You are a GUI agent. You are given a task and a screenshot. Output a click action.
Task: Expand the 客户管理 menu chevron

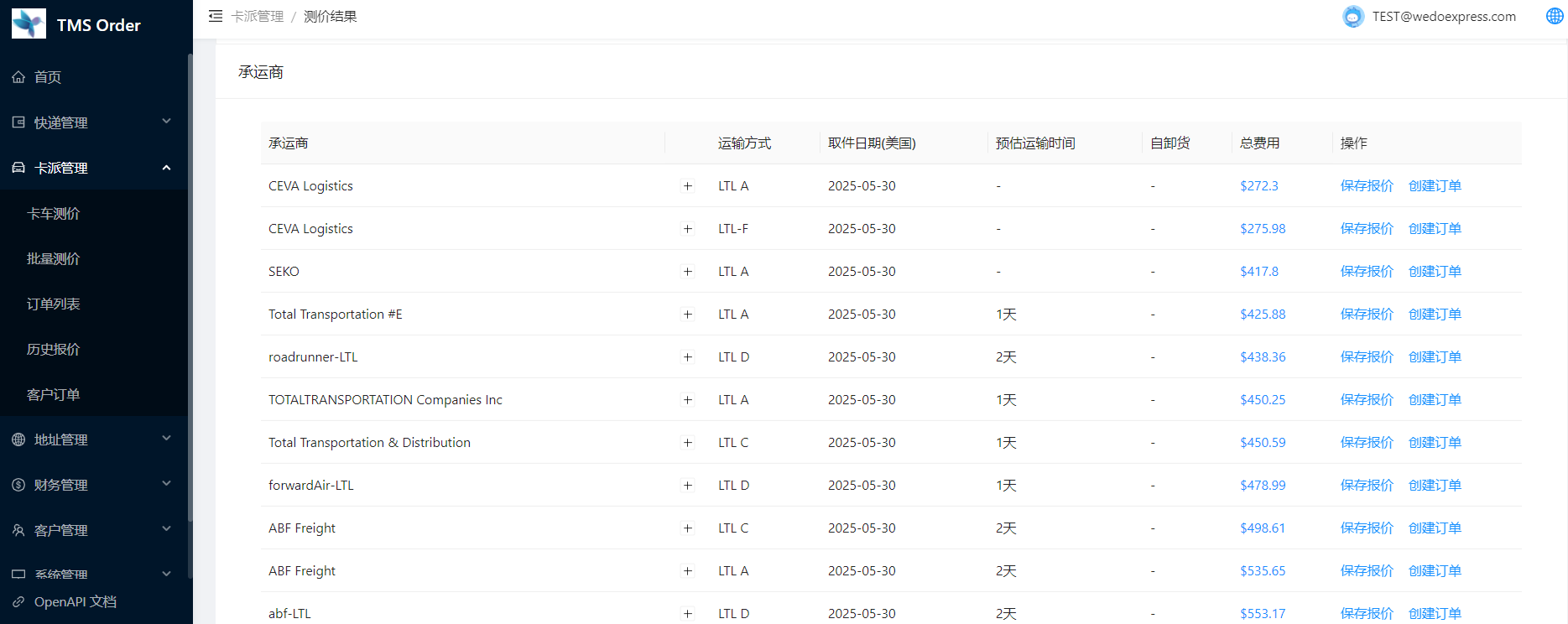coord(166,529)
